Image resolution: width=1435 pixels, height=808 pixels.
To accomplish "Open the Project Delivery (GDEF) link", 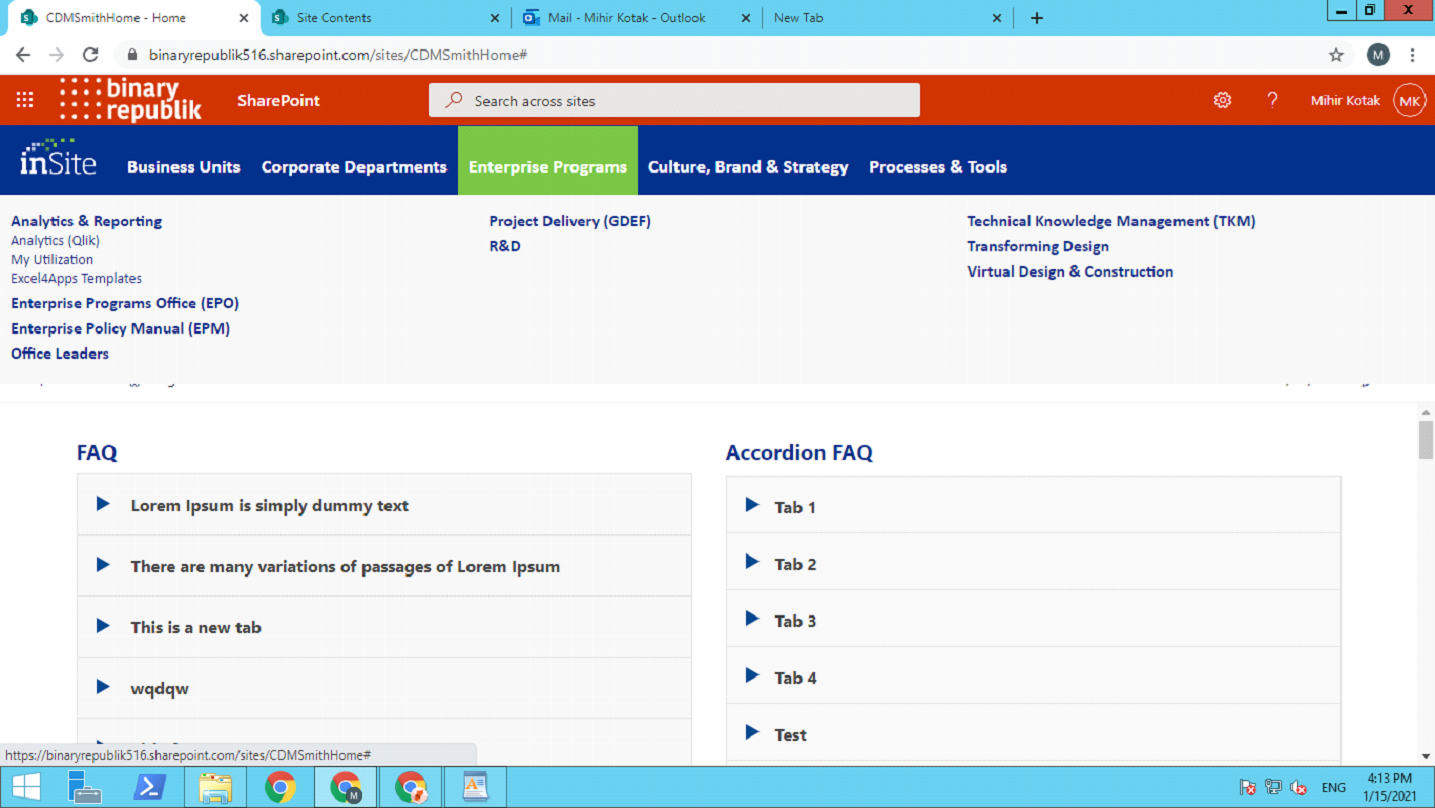I will pos(570,221).
